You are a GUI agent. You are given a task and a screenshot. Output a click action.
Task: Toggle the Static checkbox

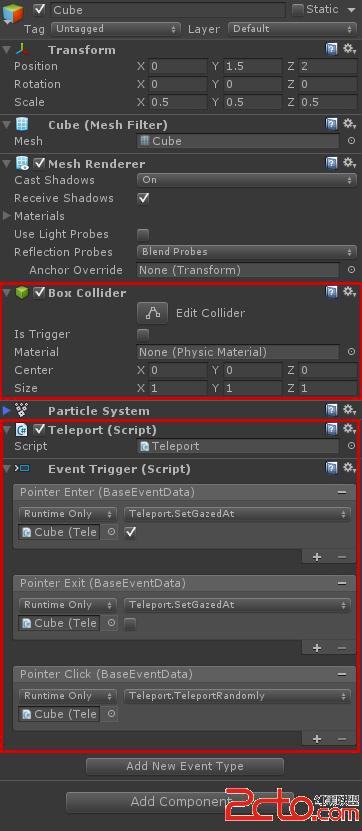[x=298, y=10]
